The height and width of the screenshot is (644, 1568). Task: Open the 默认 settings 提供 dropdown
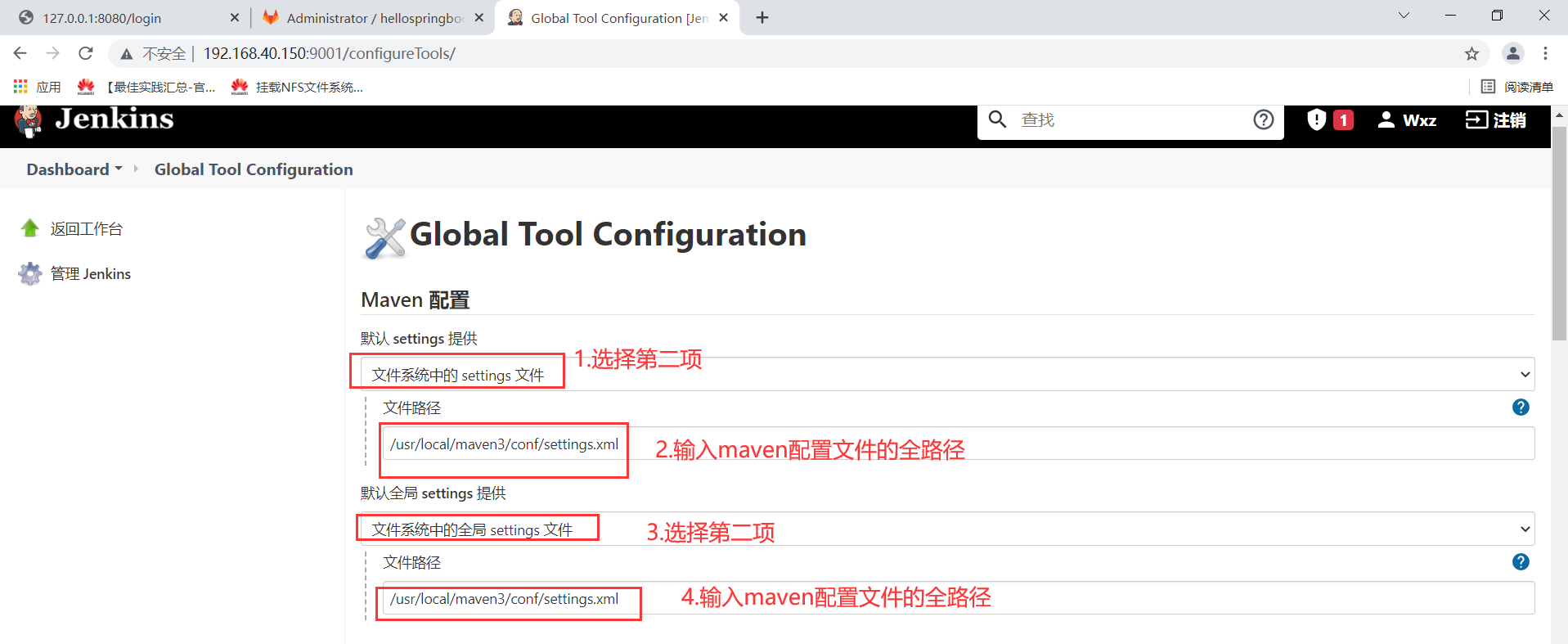coord(947,375)
